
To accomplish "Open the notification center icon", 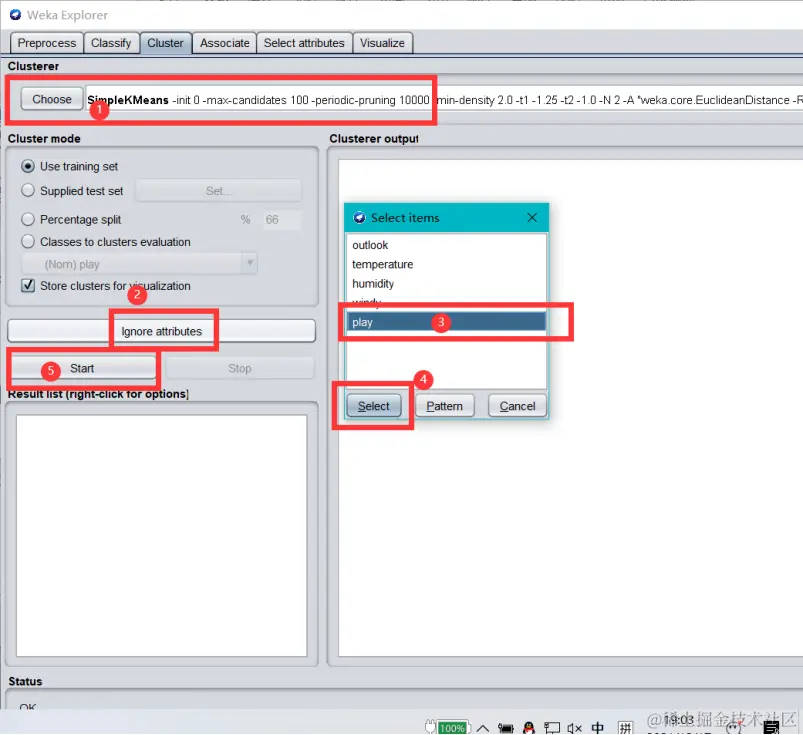I will point(771,727).
